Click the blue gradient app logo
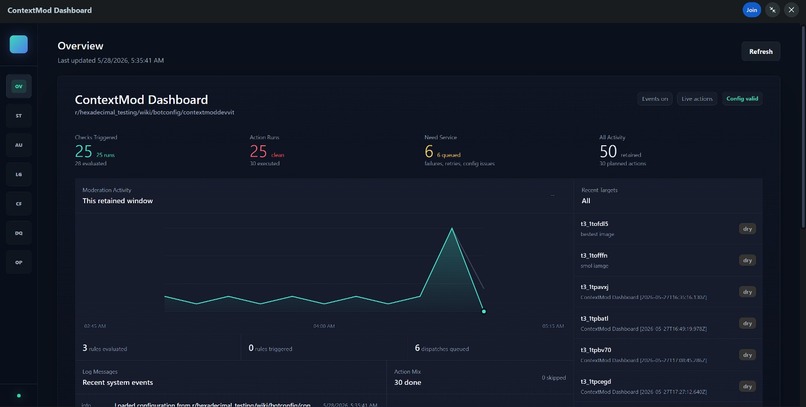The image size is (806, 407). point(19,44)
